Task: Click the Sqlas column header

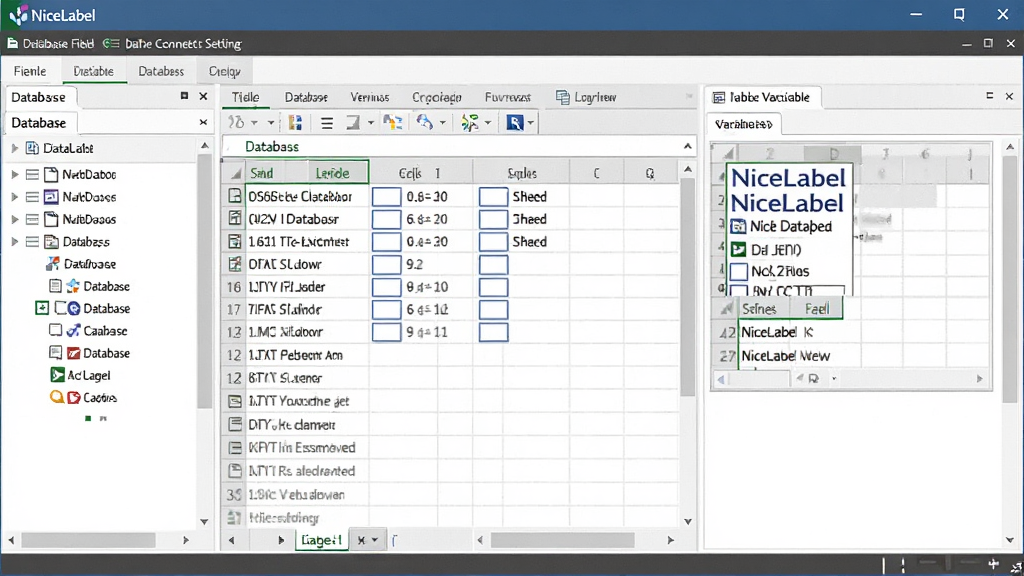Action: tap(521, 173)
